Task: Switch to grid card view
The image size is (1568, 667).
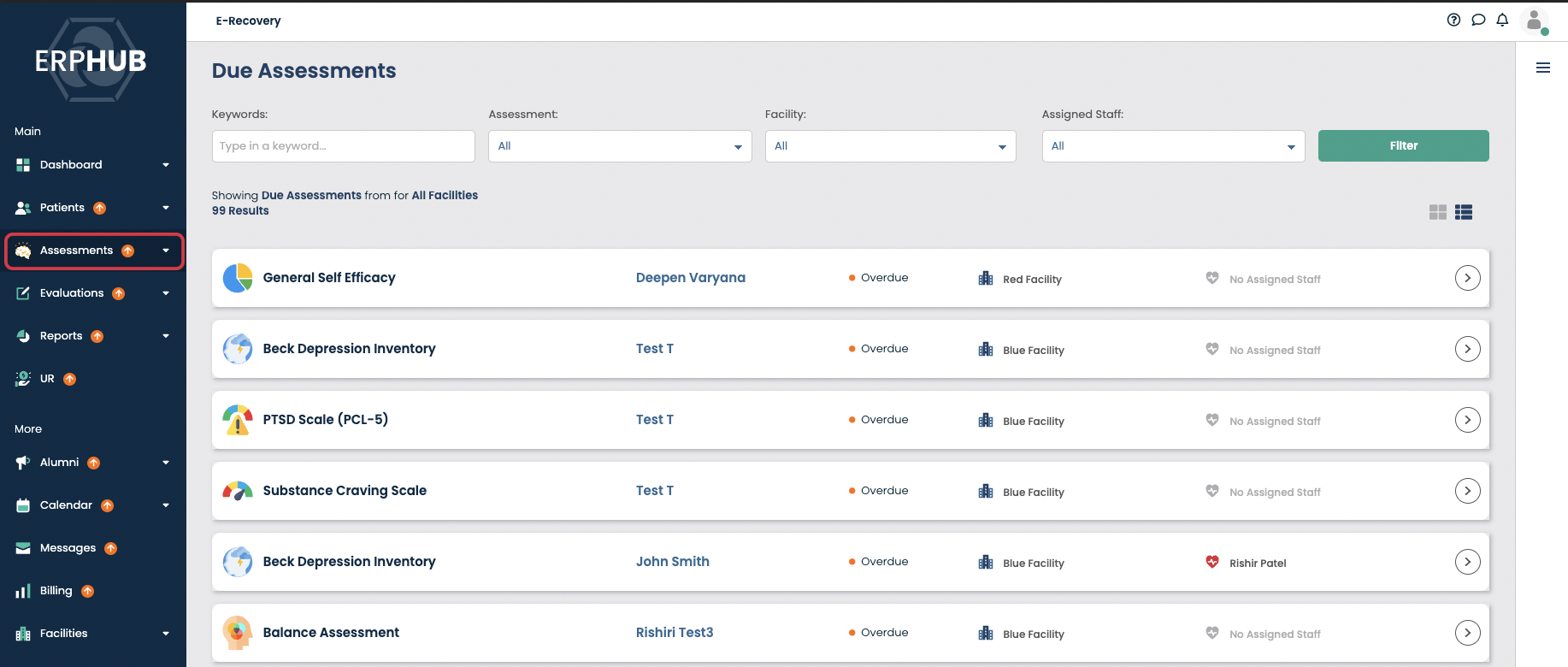Action: click(x=1438, y=212)
